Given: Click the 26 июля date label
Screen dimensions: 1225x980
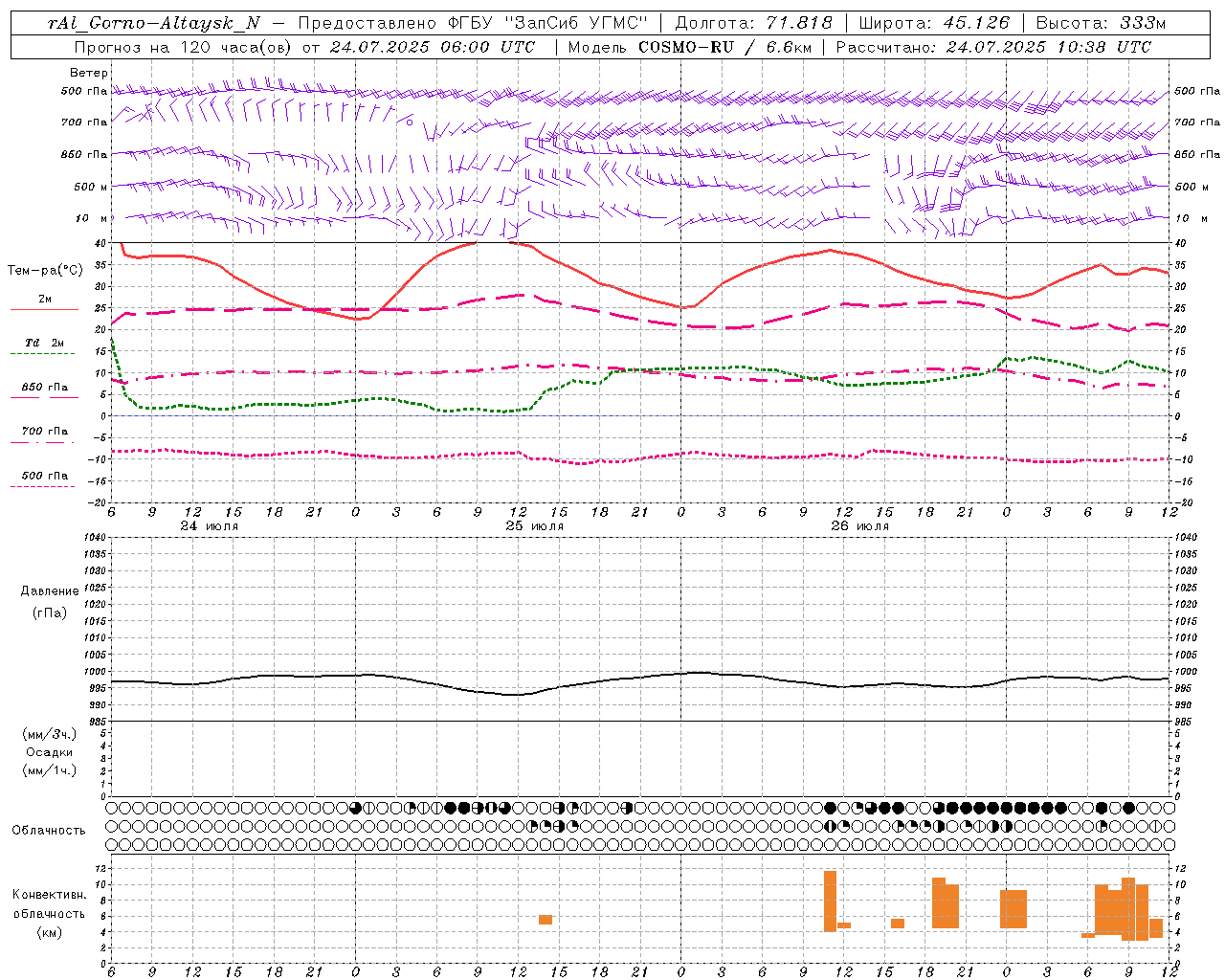Looking at the screenshot, I should pos(859,526).
